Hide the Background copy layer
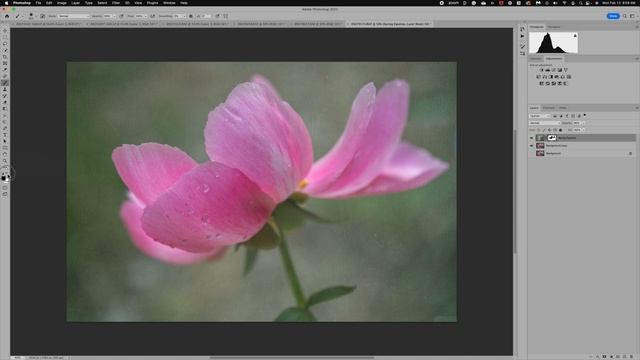640x360 pixels. click(531, 146)
